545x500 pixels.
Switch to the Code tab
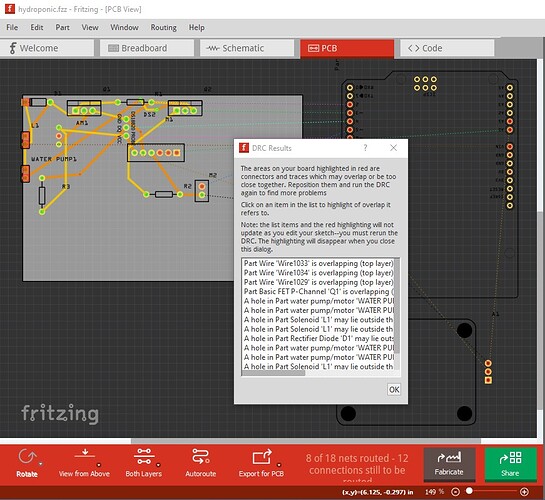tap(447, 48)
